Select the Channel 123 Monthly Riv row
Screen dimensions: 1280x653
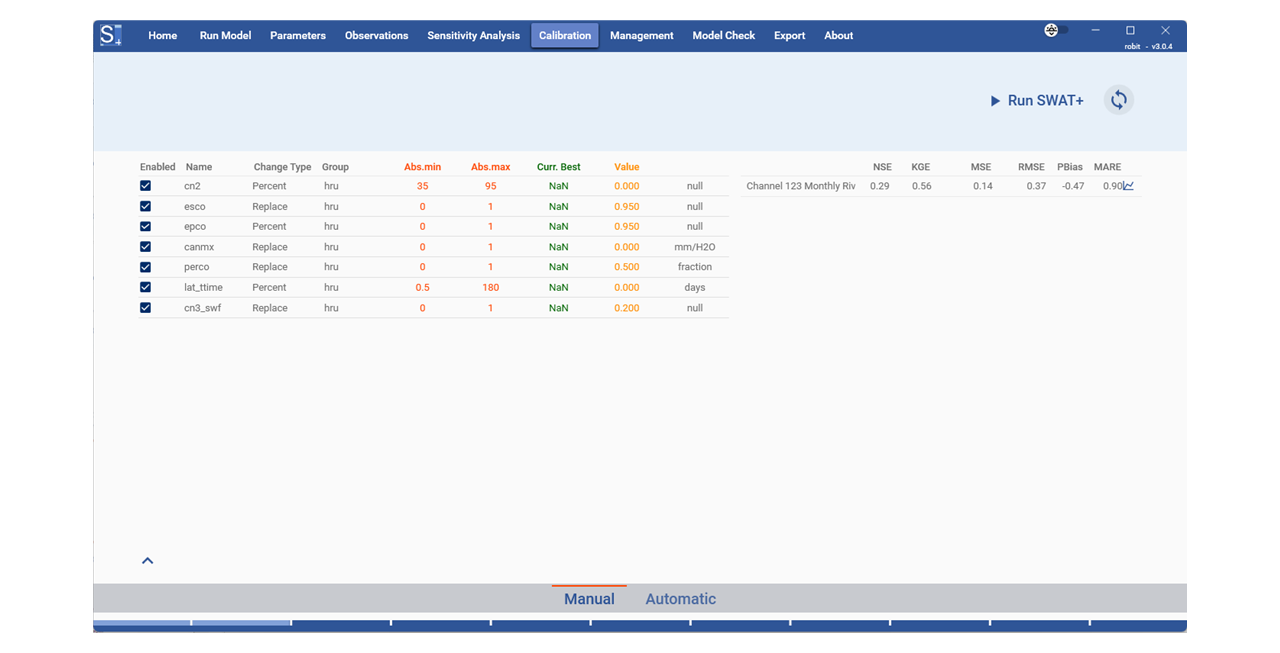pos(800,186)
